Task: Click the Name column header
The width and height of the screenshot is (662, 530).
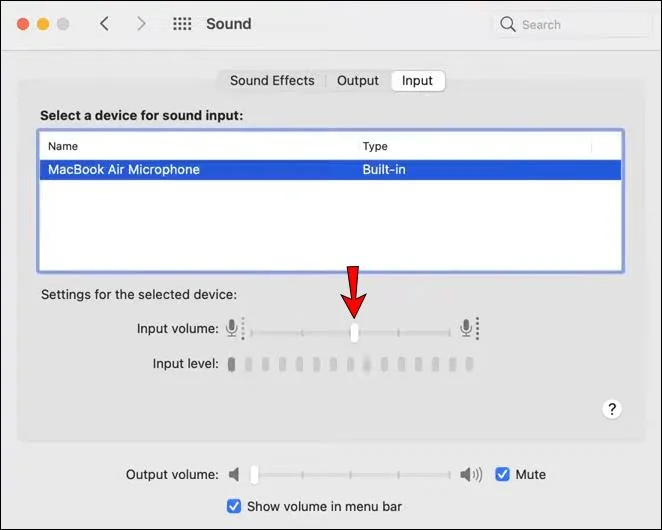Action: [x=63, y=146]
